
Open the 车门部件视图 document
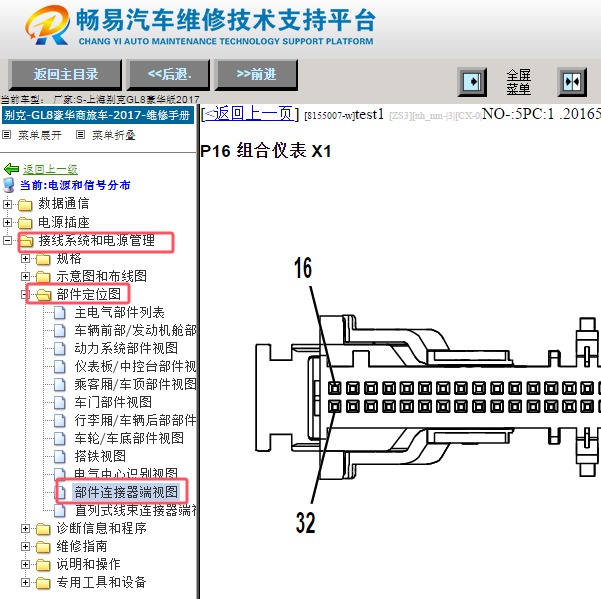[x=113, y=402]
